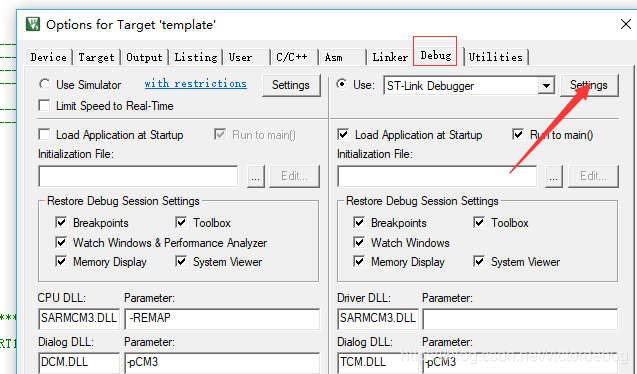The width and height of the screenshot is (637, 374).
Task: Click simulator -pCM3 parameter field
Action: point(222,363)
